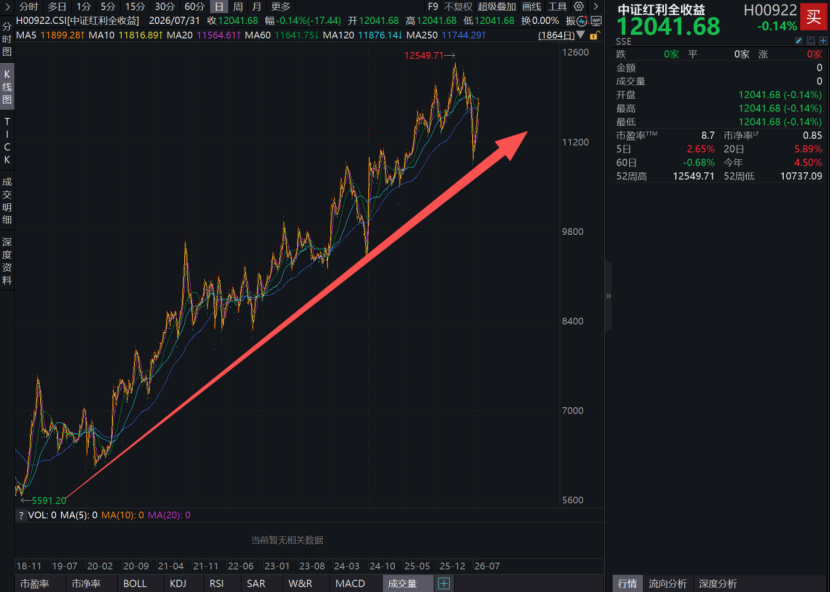Add an indicator with the plus box icon
Screen dimensions: 831x592
click(444, 584)
